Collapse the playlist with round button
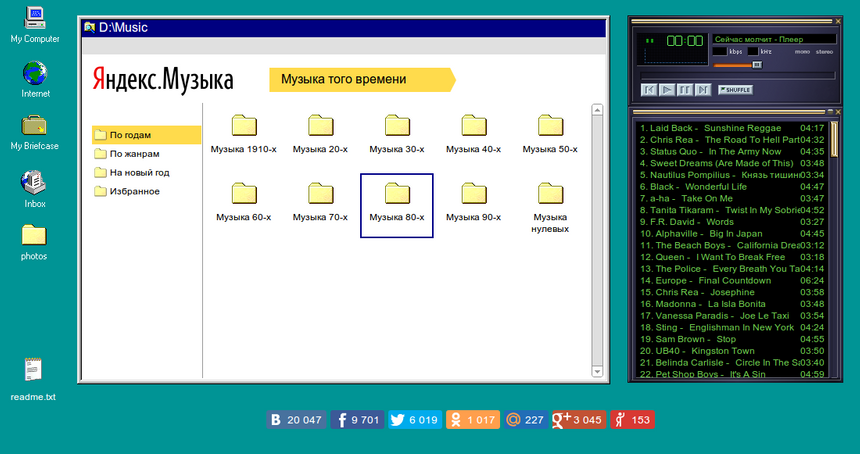 pyautogui.click(x=830, y=112)
